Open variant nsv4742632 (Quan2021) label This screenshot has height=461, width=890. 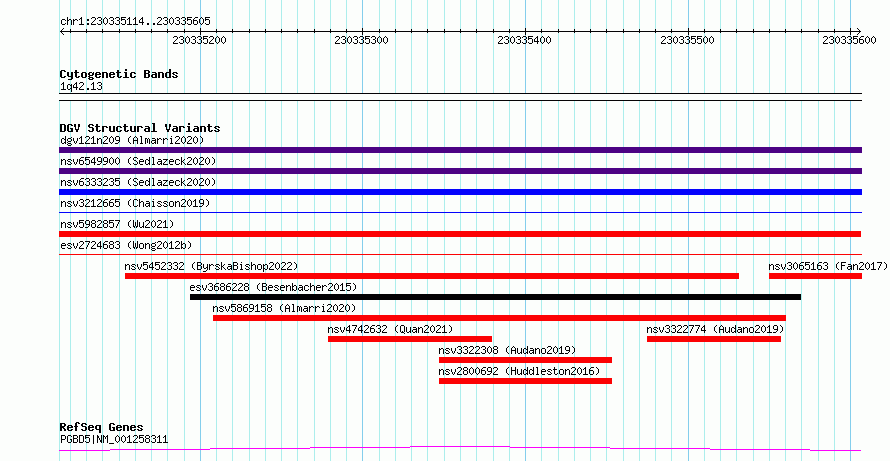391,329
